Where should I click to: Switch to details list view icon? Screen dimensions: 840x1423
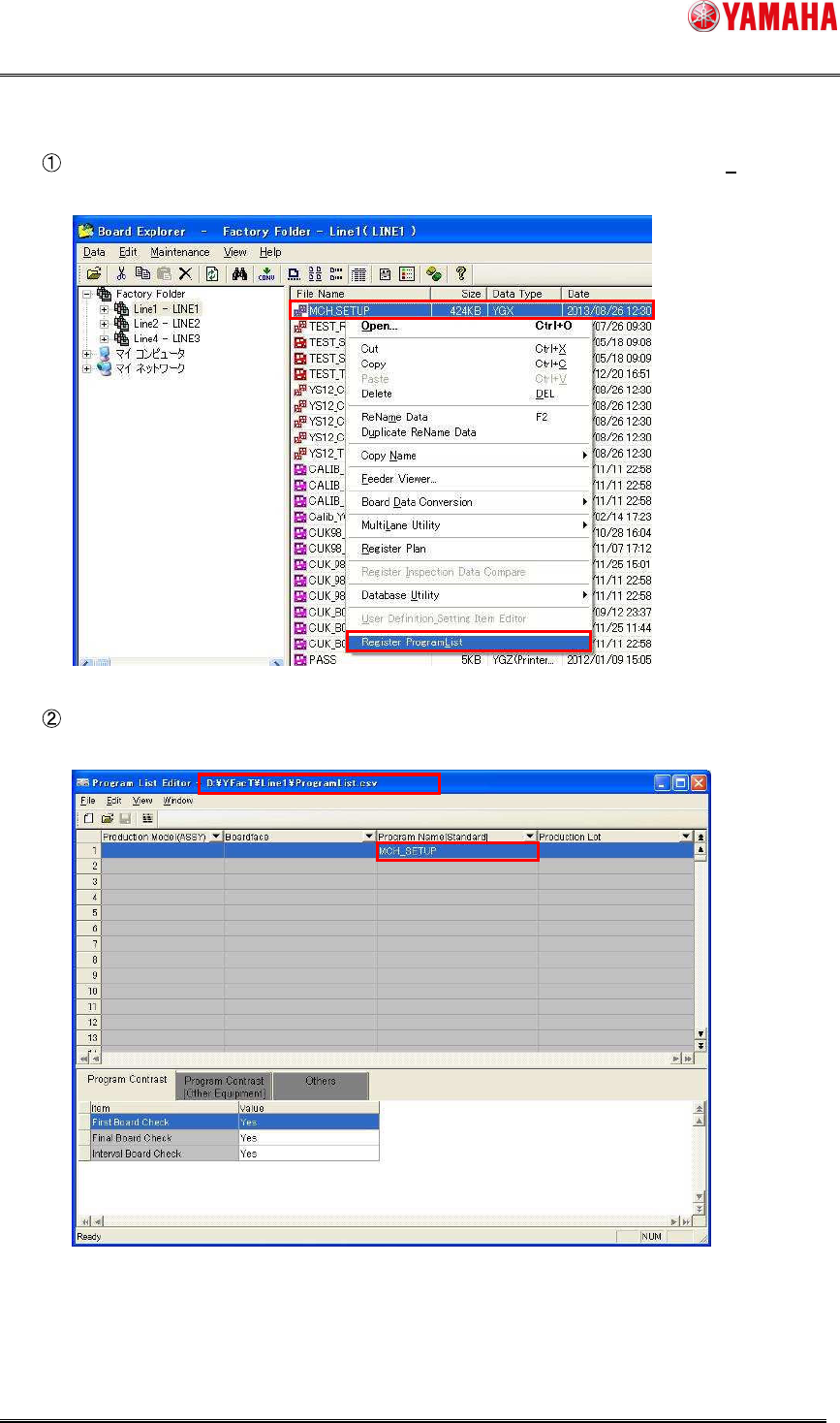(358, 274)
